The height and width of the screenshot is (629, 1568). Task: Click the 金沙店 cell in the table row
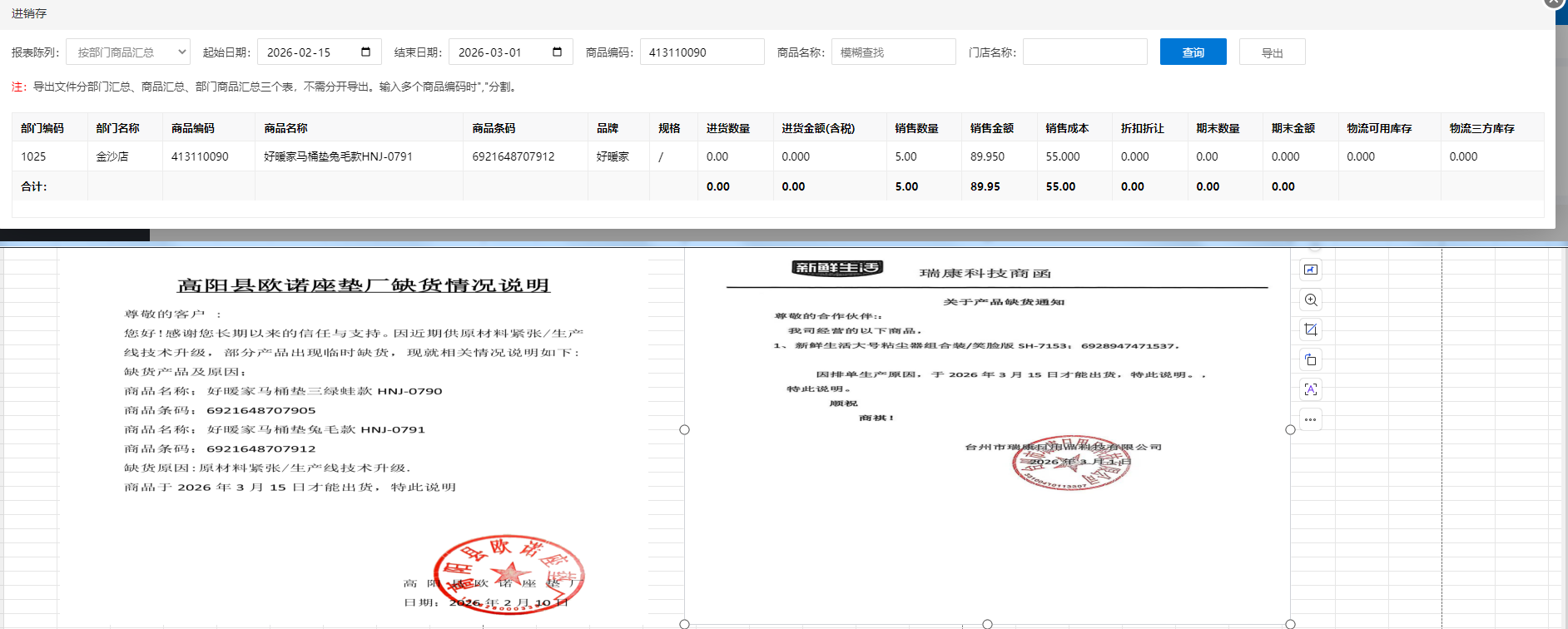112,156
